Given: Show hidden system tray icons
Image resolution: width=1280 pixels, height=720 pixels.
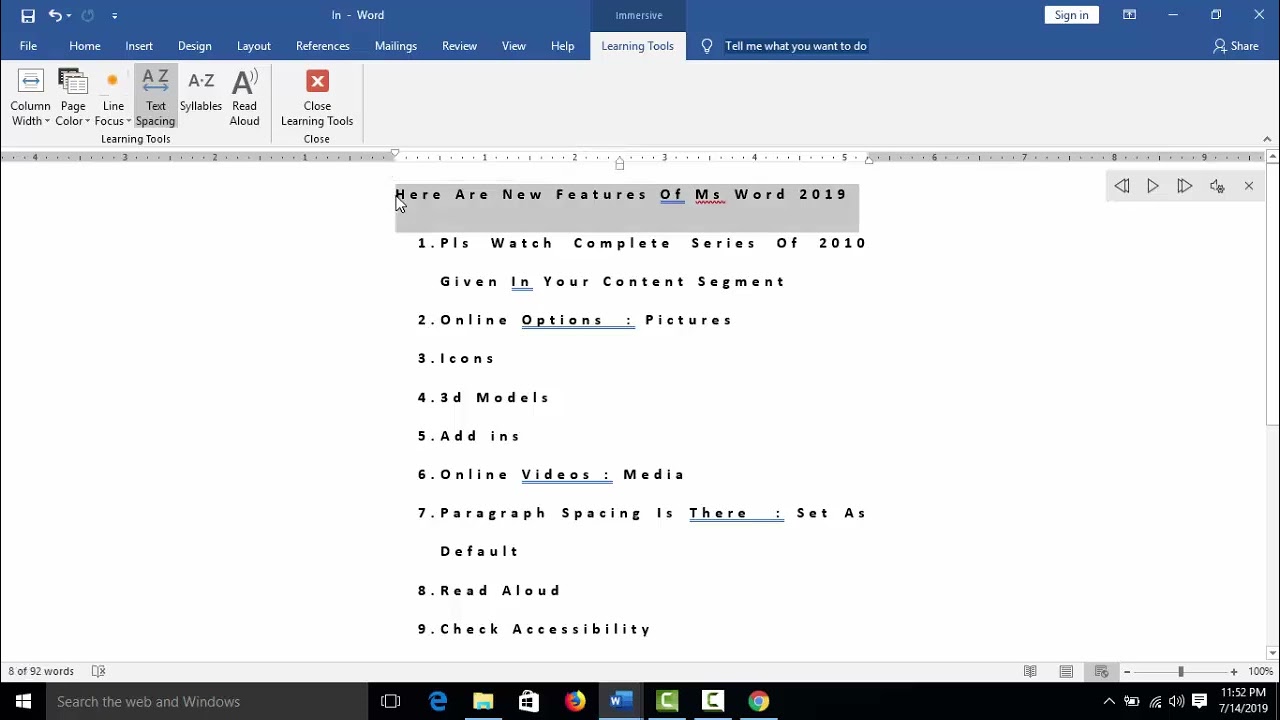Looking at the screenshot, I should (x=1109, y=702).
